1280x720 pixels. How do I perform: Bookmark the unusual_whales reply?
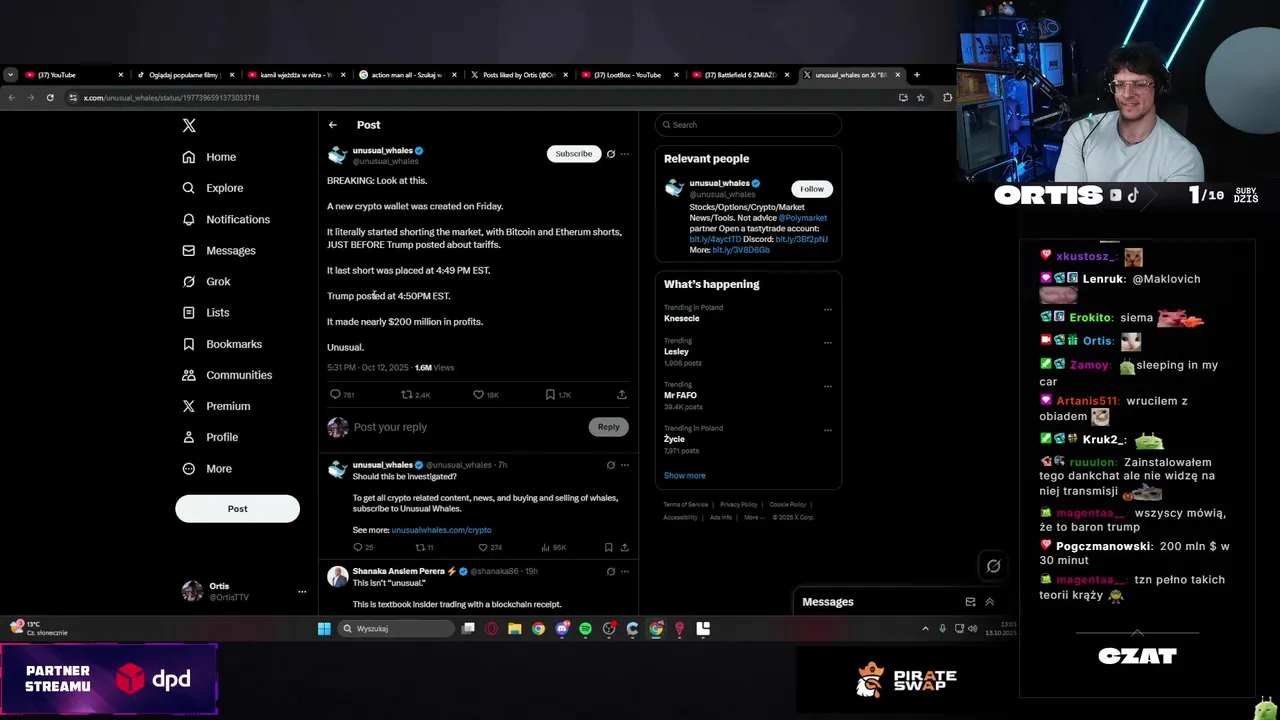click(x=608, y=548)
